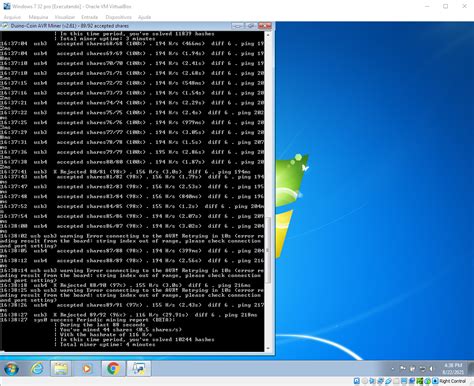This screenshot has width=474, height=386.
Task: Click the optical drive icon in VirtualBox status bar
Action: pos(365,381)
